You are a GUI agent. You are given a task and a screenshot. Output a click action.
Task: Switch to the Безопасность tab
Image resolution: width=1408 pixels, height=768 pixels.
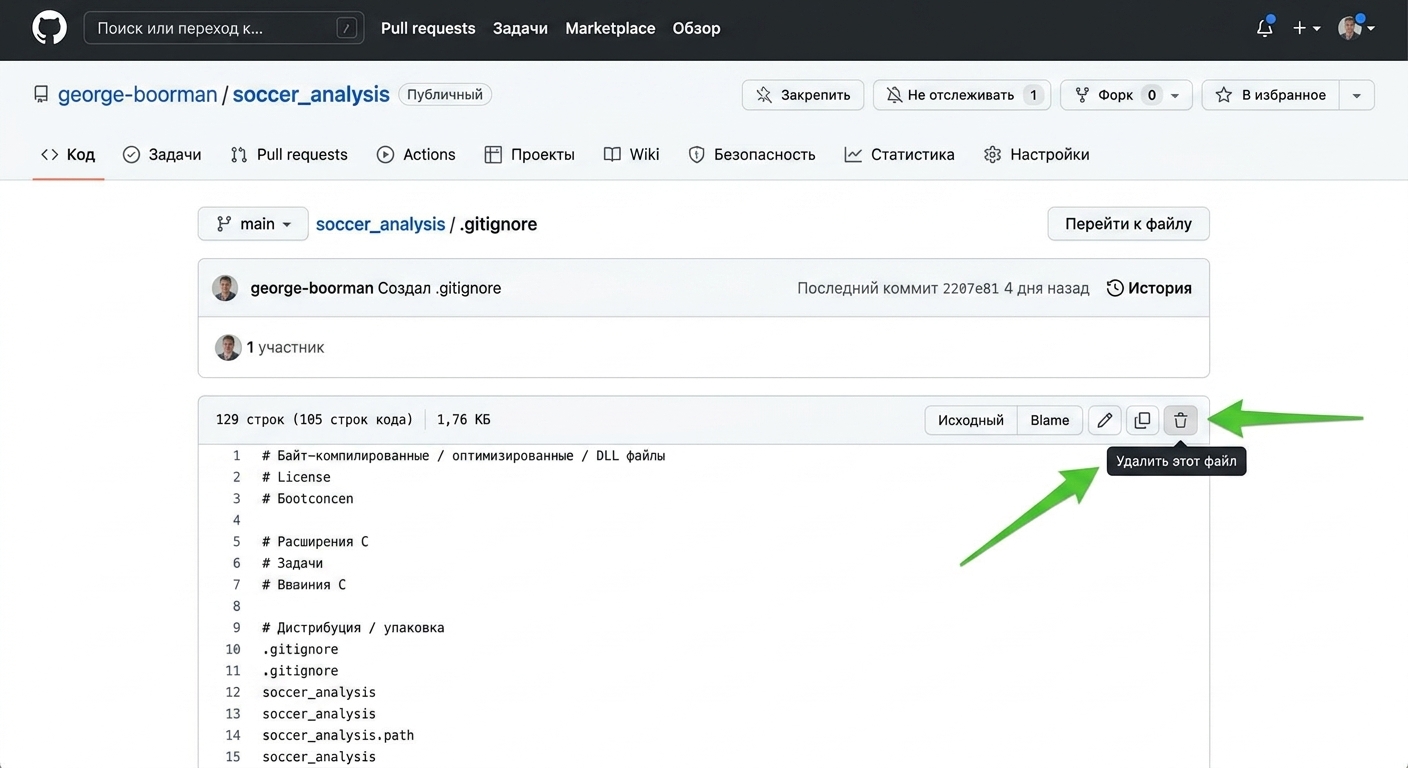[752, 154]
